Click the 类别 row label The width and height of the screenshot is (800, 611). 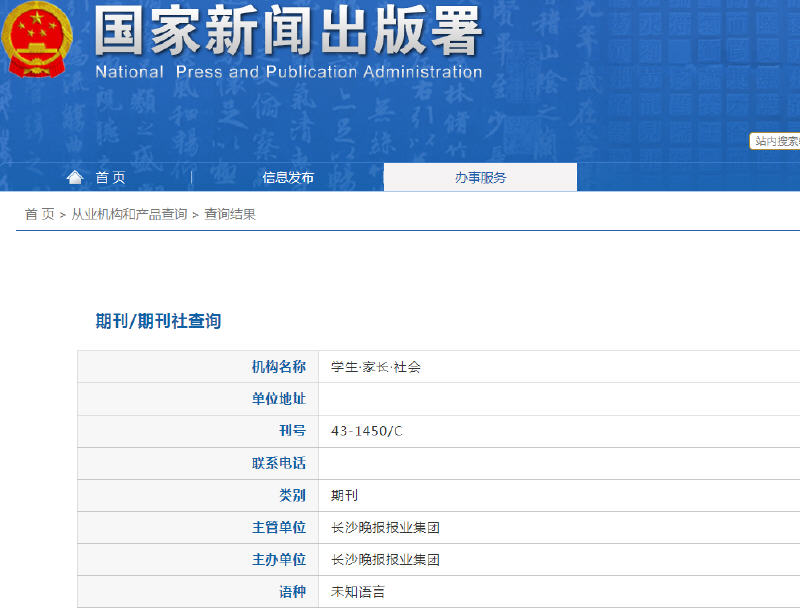(x=292, y=495)
